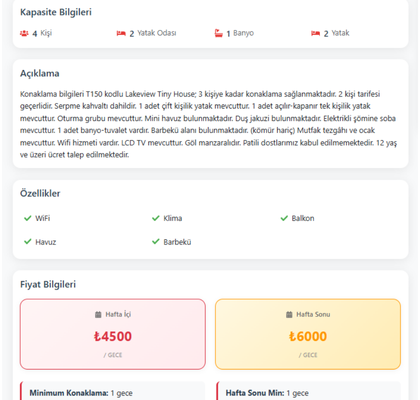Click the Kapasite Bilgileri section heading
420x400 pixels.
[56, 12]
